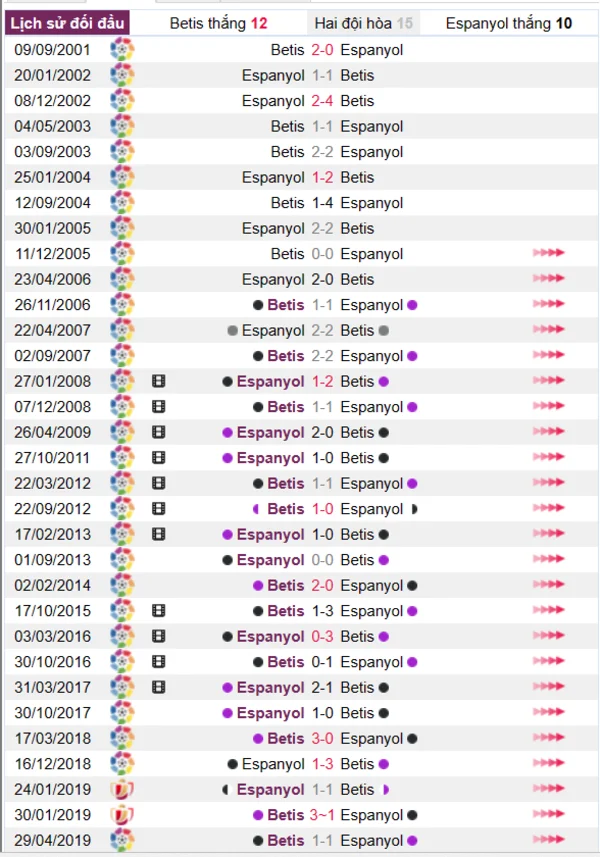The image size is (600, 857).
Task: Filter by Espanyol thắng 10
Action: point(509,23)
